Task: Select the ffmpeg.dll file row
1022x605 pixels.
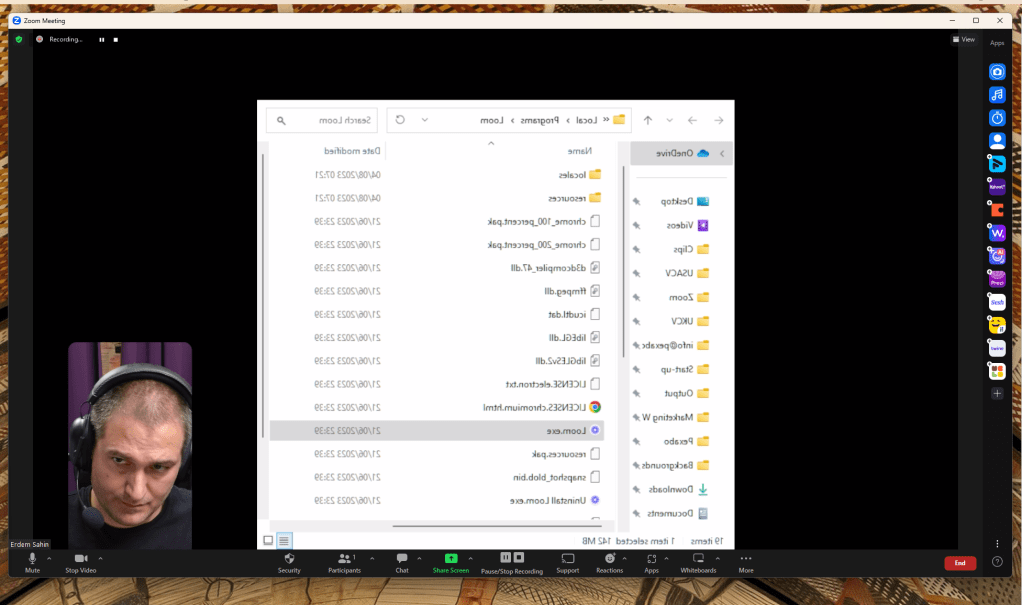Action: tap(437, 291)
